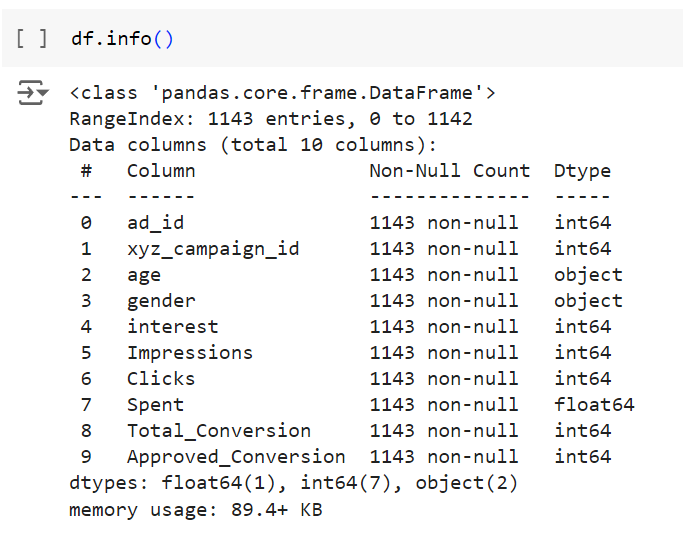Click the float64 dtype for Spent

click(594, 405)
